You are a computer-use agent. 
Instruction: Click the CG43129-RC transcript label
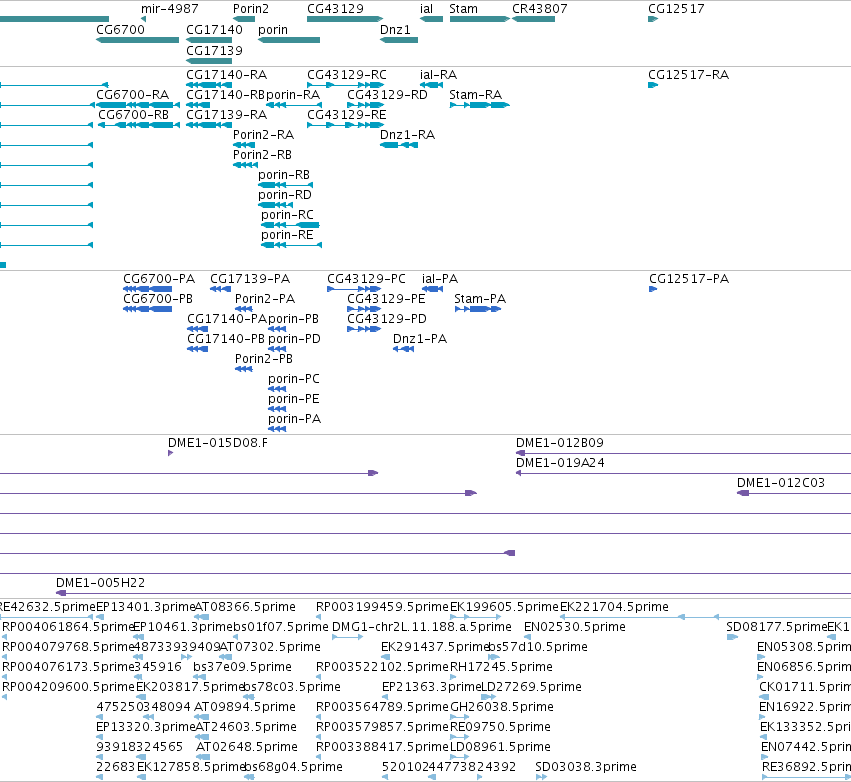[347, 74]
